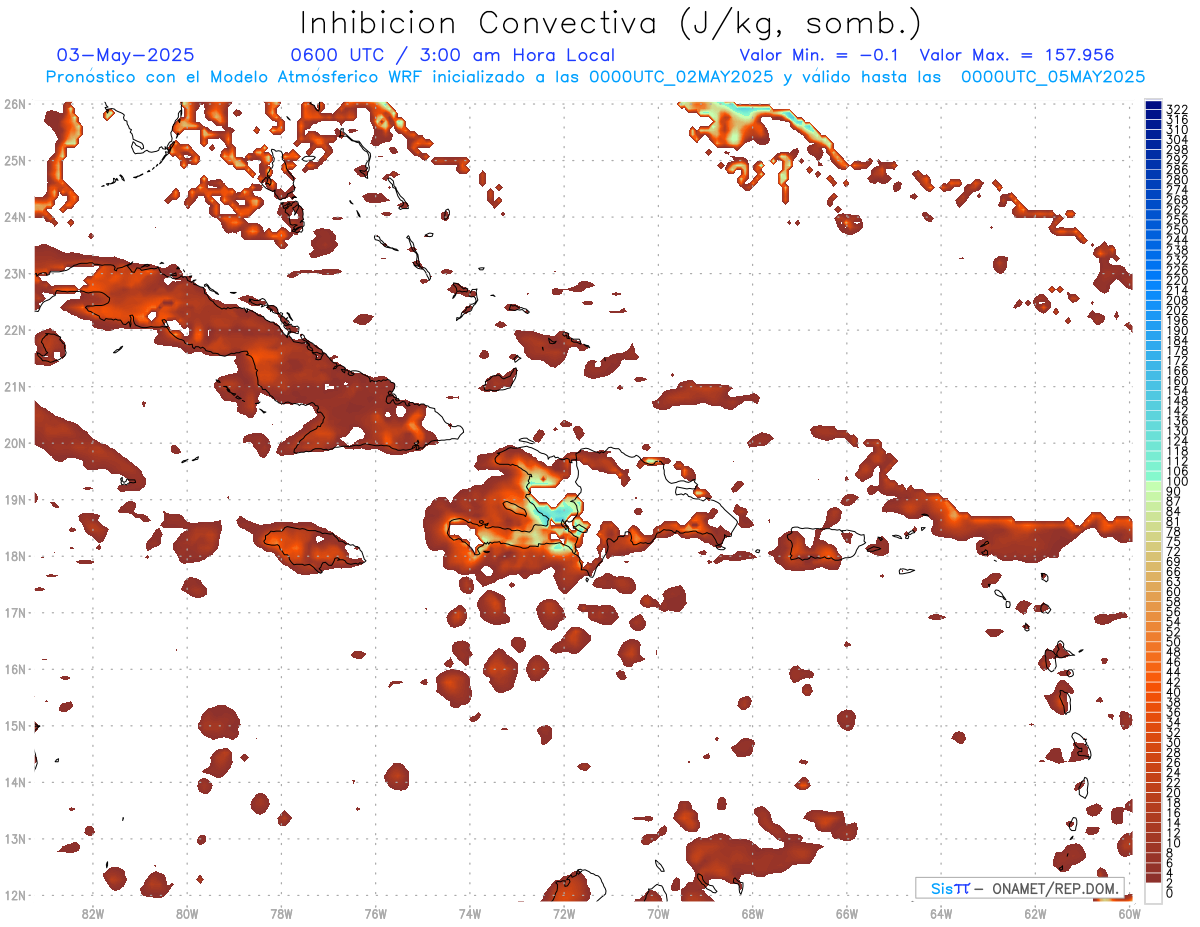Click the 26N latitude label
The height and width of the screenshot is (927, 1200).
(x=15, y=104)
